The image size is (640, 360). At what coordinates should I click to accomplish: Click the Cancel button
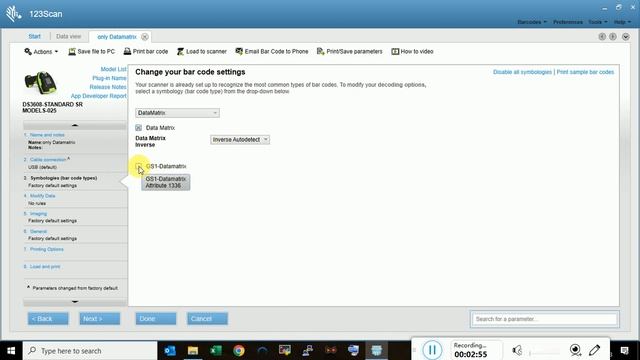(207, 319)
